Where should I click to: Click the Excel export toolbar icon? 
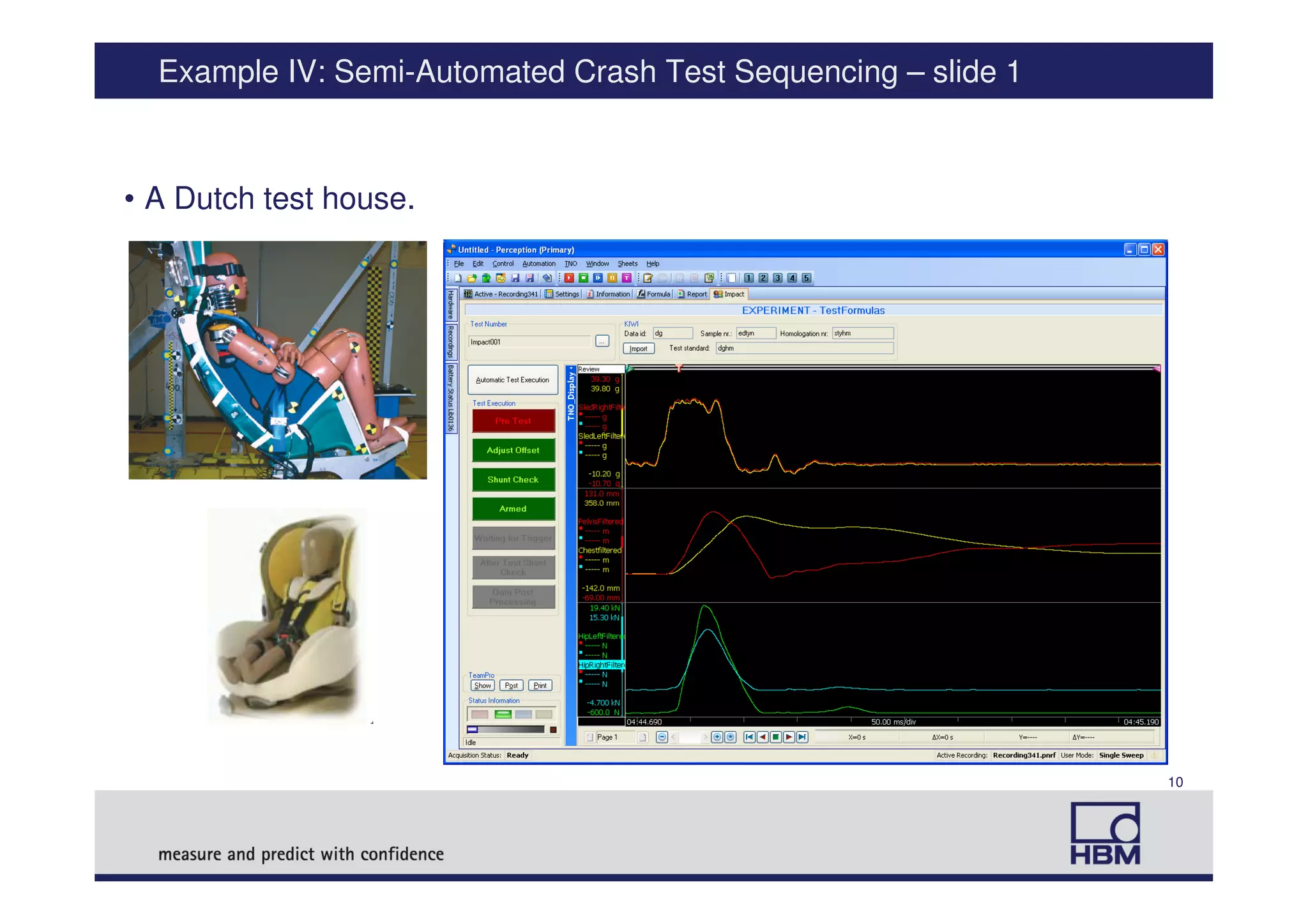coord(709,278)
